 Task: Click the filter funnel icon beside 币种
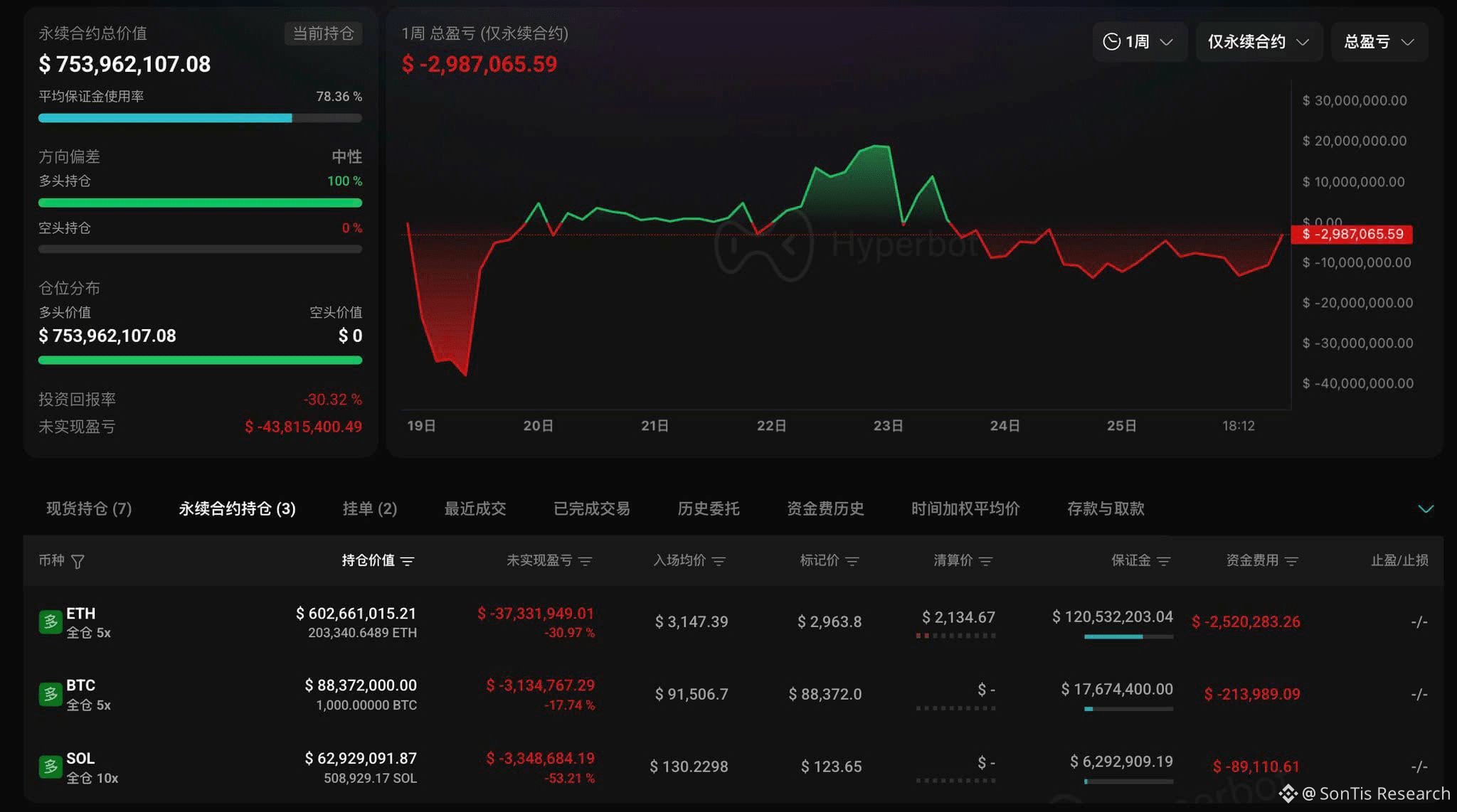78,562
